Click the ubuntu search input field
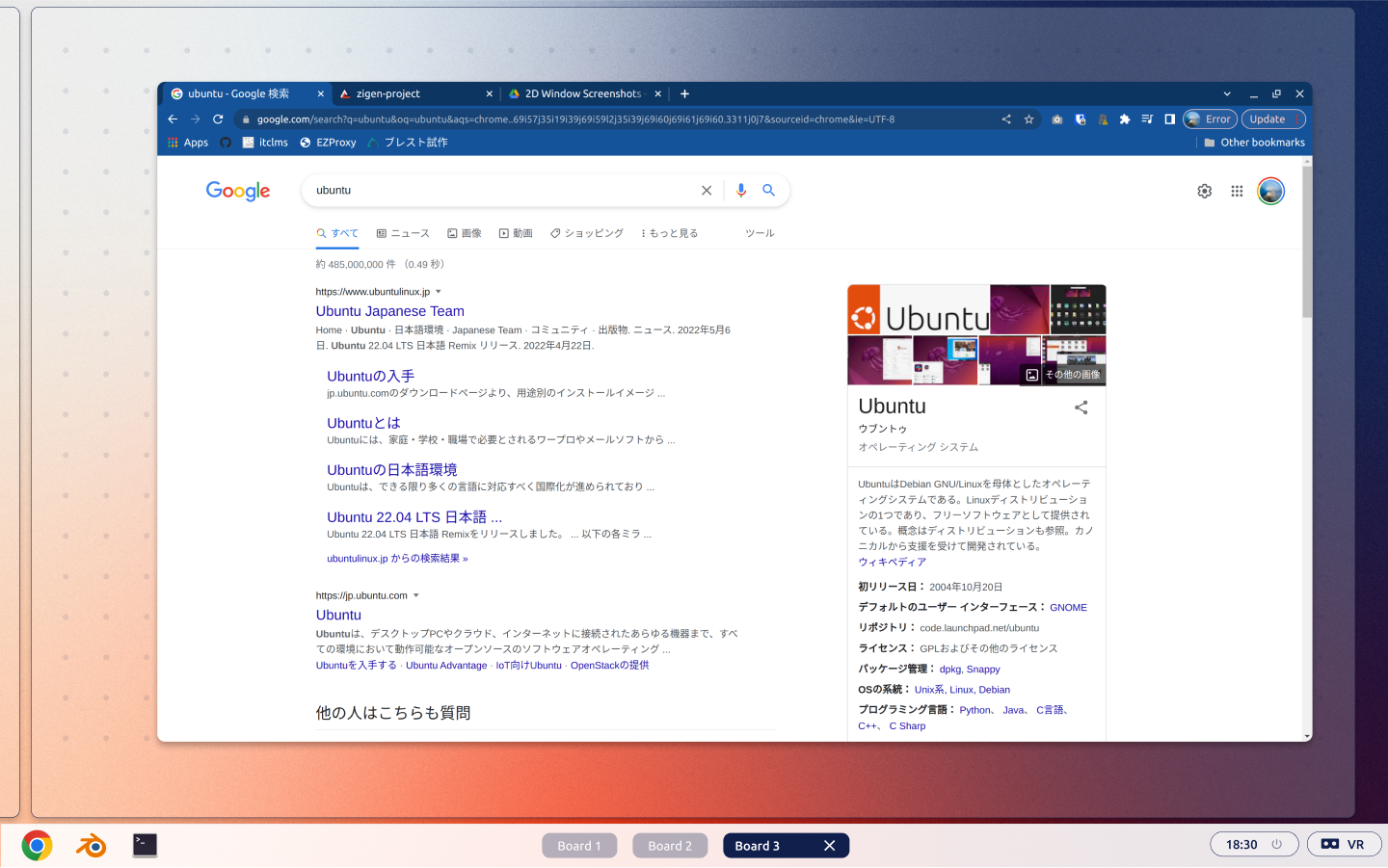This screenshot has width=1388, height=868. coord(501,191)
